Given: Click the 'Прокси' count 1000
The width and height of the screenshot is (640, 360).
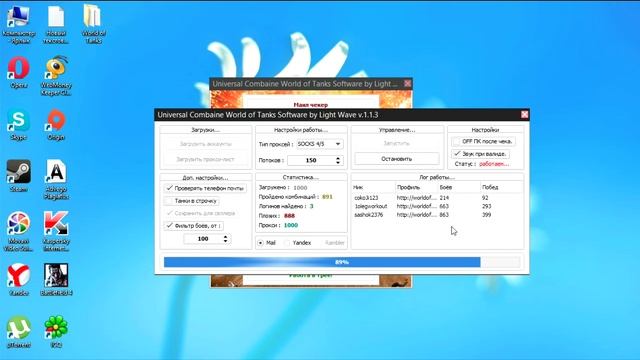Looking at the screenshot, I should click(x=291, y=225).
